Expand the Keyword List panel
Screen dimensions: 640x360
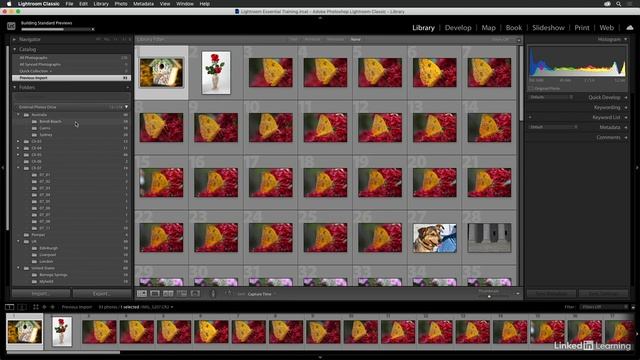click(626, 118)
